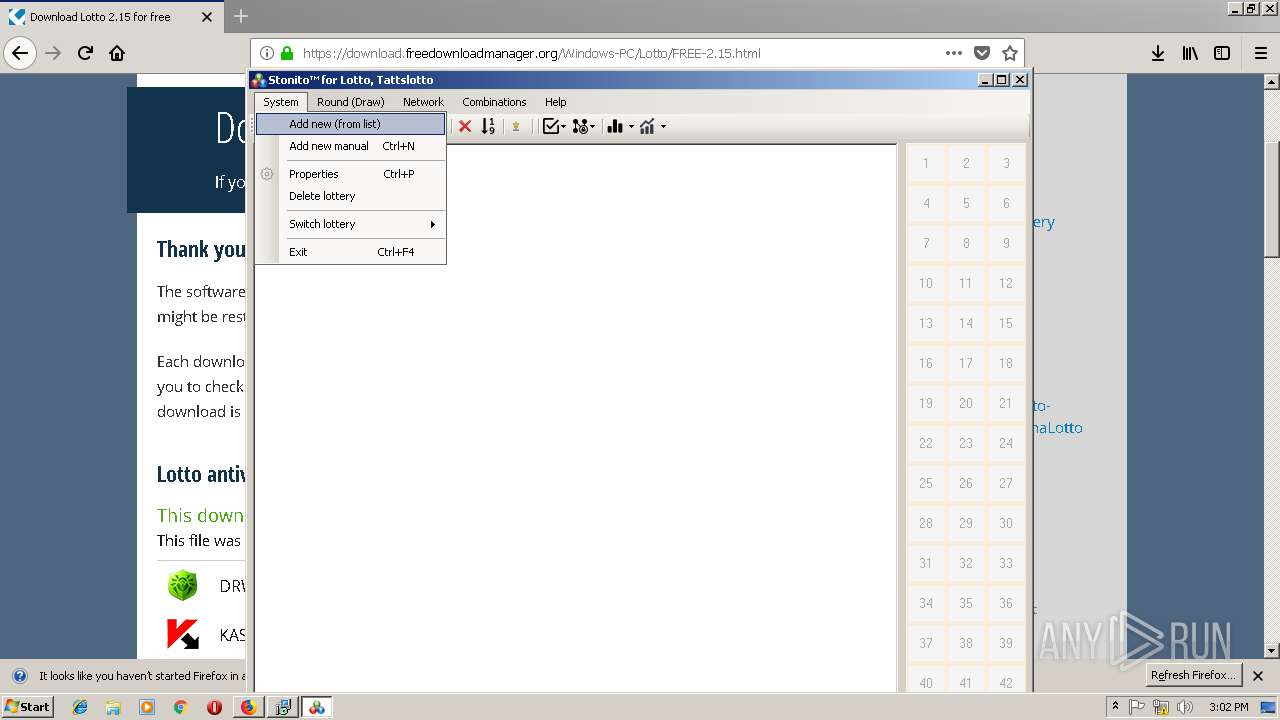Expand the bar chart dropdown arrow
The height and width of the screenshot is (720, 1280).
631,127
